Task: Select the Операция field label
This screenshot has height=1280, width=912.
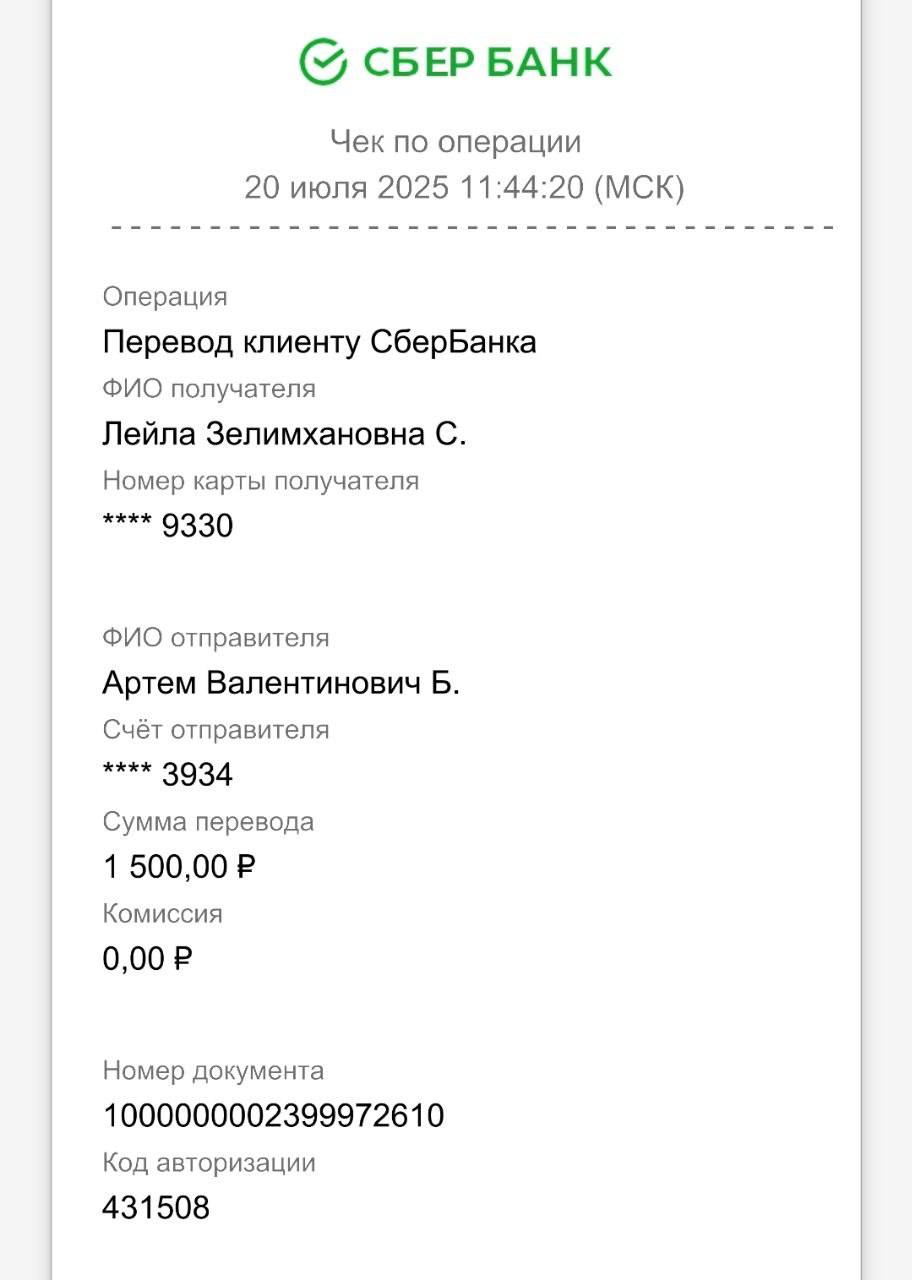Action: click(x=165, y=298)
